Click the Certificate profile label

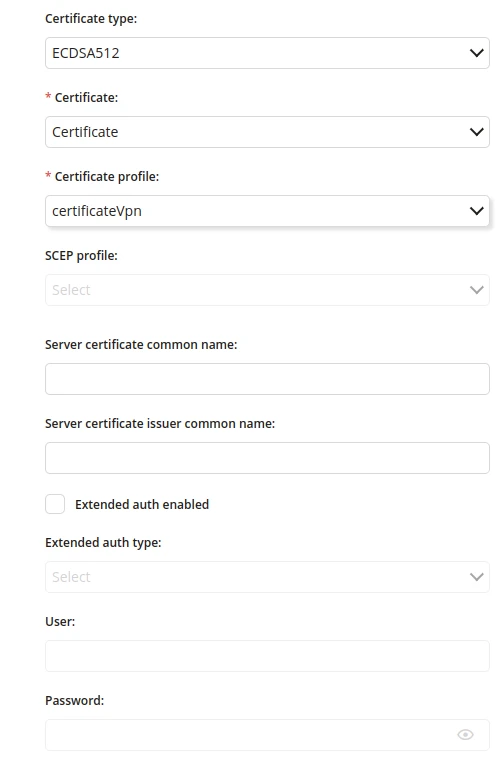(x=107, y=177)
